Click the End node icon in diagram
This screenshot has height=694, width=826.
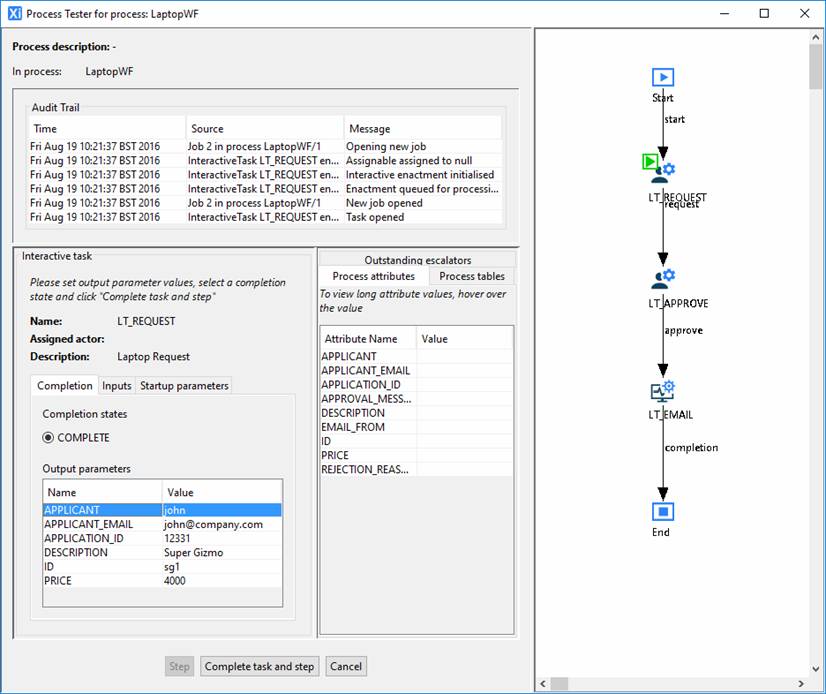(x=662, y=512)
